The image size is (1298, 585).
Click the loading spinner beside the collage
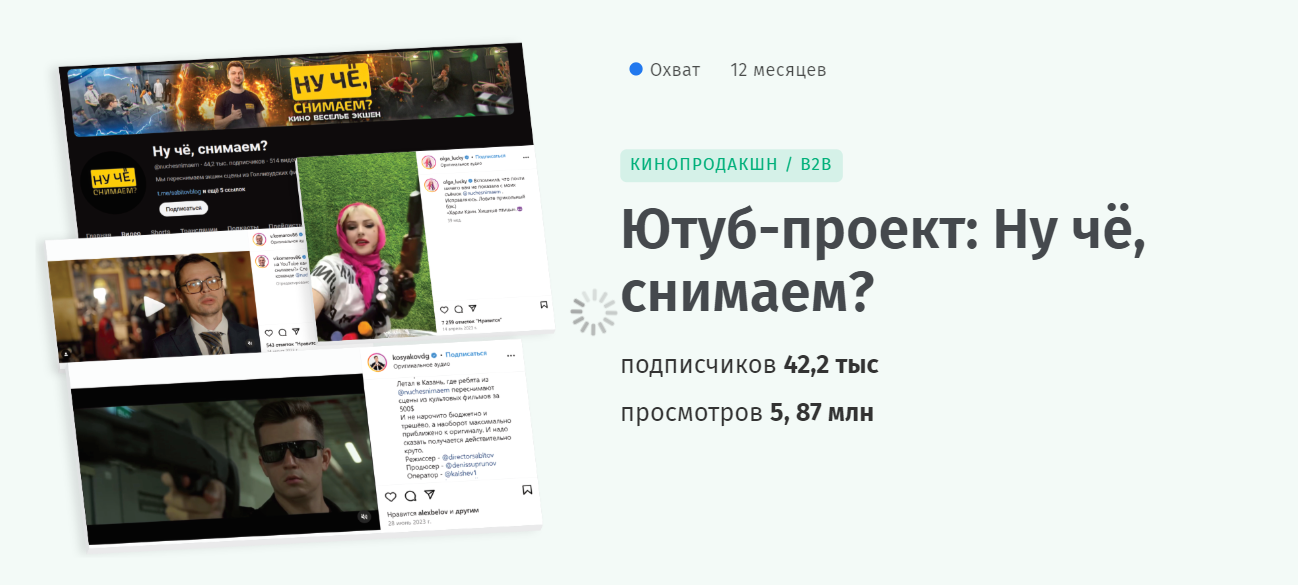(594, 313)
